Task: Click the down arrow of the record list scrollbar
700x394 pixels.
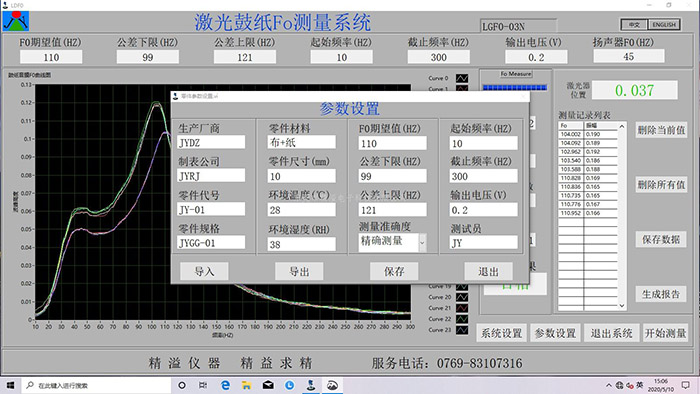Action: pos(622,306)
